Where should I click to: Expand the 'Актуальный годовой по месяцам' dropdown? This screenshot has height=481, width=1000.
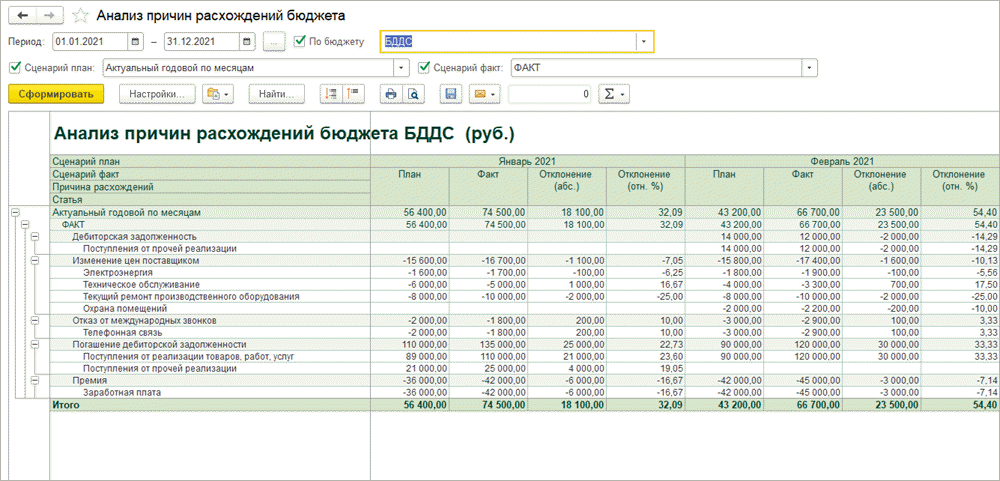pyautogui.click(x=402, y=68)
